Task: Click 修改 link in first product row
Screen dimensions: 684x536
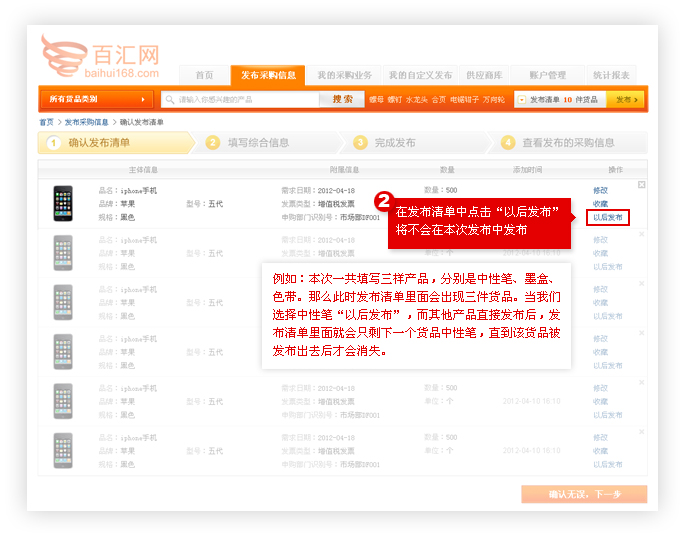Action: tap(600, 190)
